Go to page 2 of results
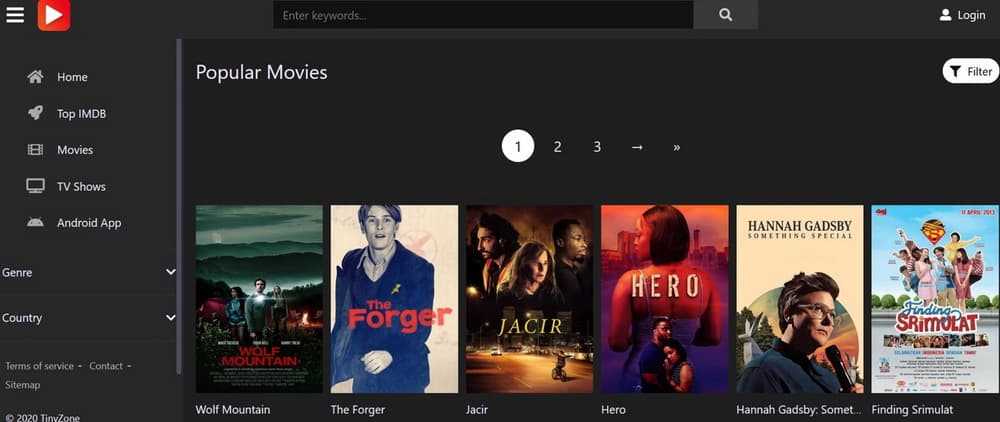The height and width of the screenshot is (422, 1000). pos(557,147)
